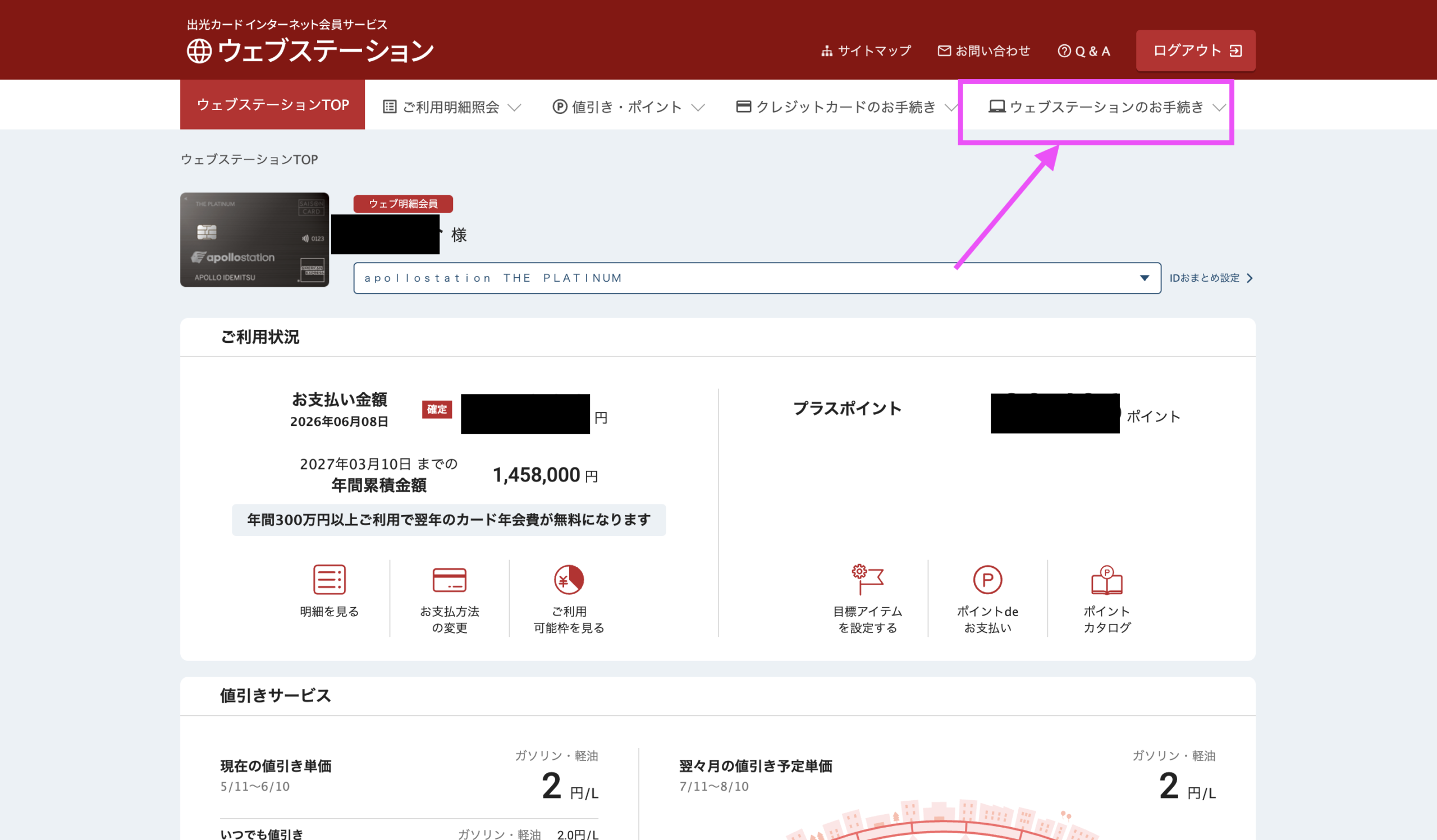
Task: Click the 翌々月の値引き予定単価 label
Action: pos(756,766)
